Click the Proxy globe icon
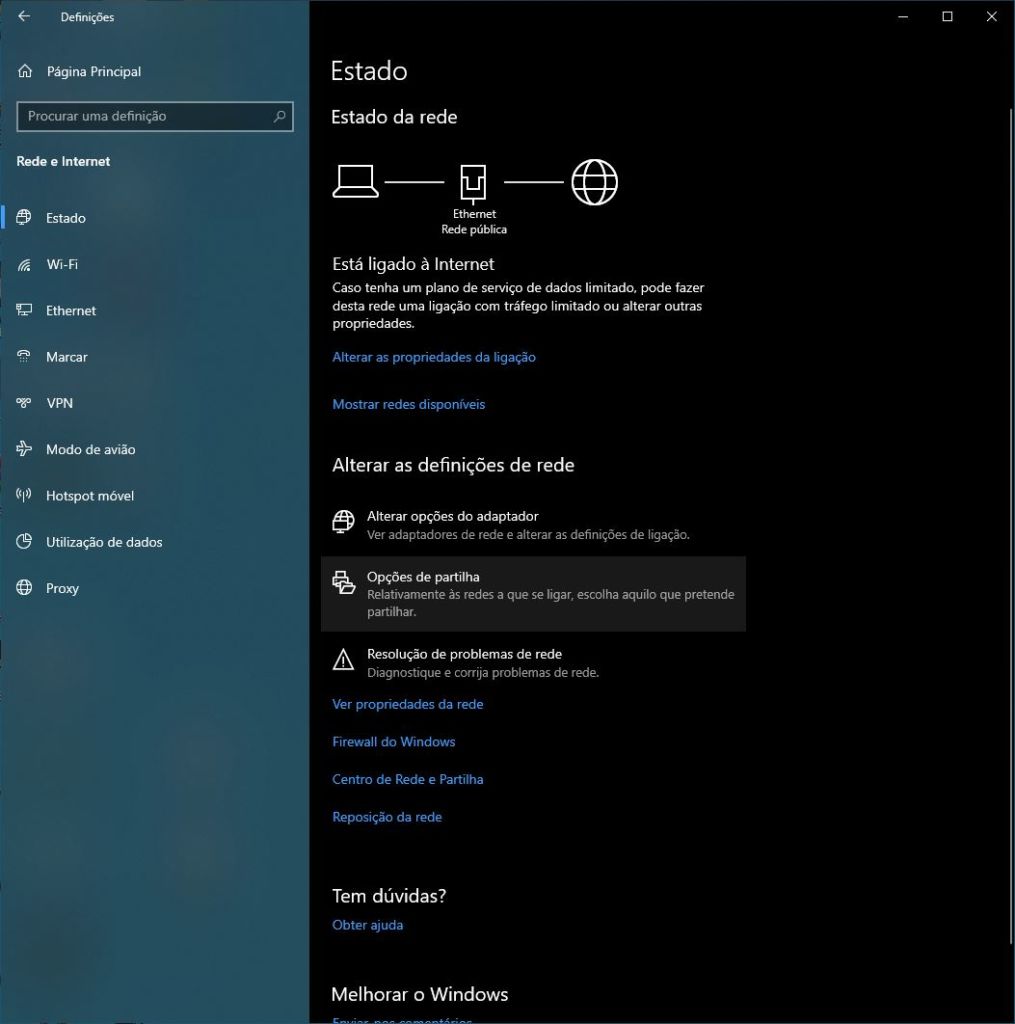This screenshot has height=1024, width=1015. click(25, 589)
